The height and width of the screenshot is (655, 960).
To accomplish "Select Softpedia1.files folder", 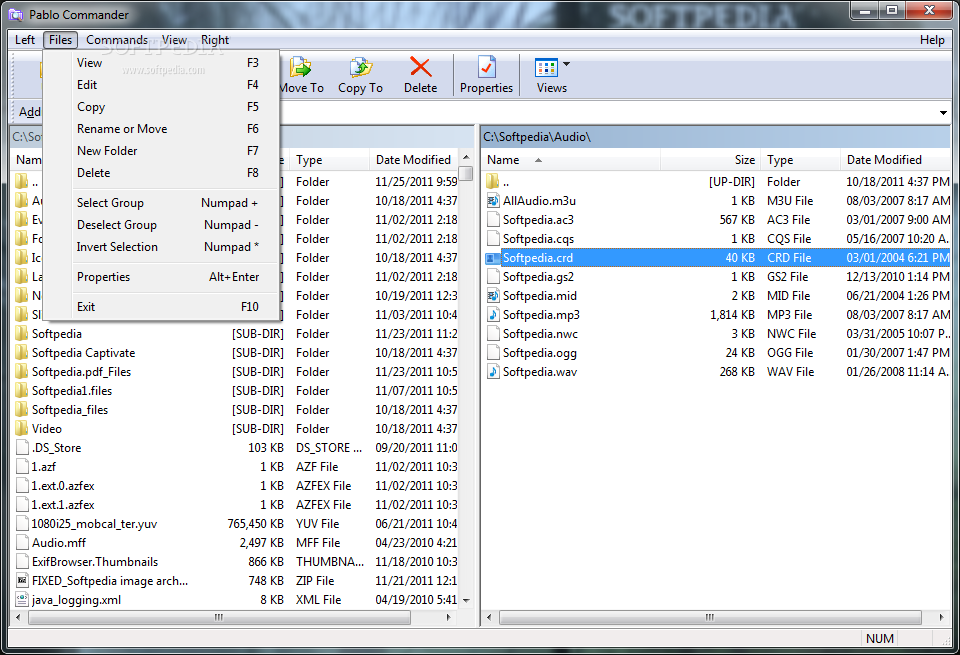I will (x=72, y=391).
